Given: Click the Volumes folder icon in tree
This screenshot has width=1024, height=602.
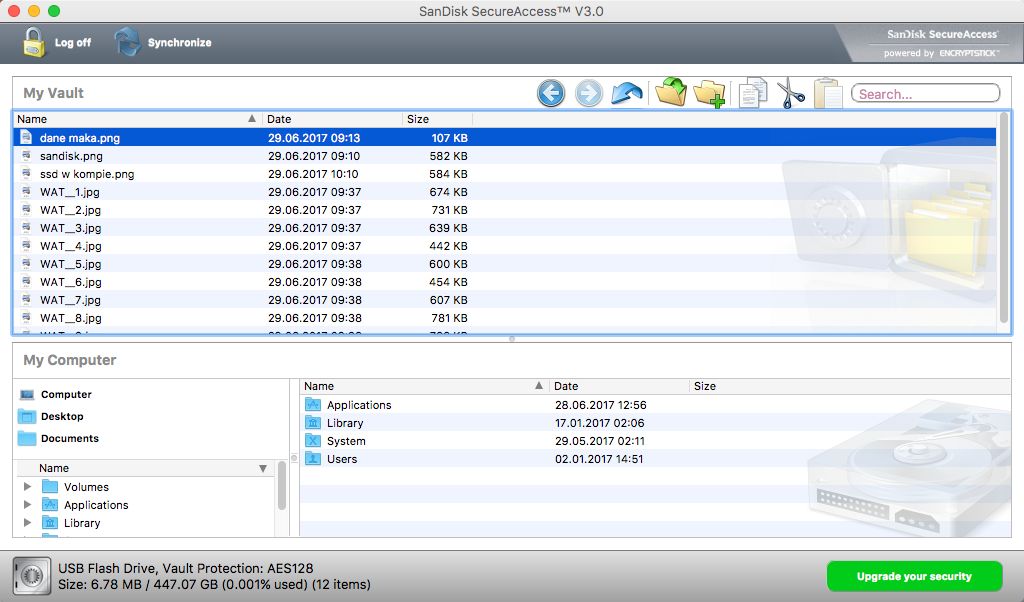Looking at the screenshot, I should coord(50,486).
